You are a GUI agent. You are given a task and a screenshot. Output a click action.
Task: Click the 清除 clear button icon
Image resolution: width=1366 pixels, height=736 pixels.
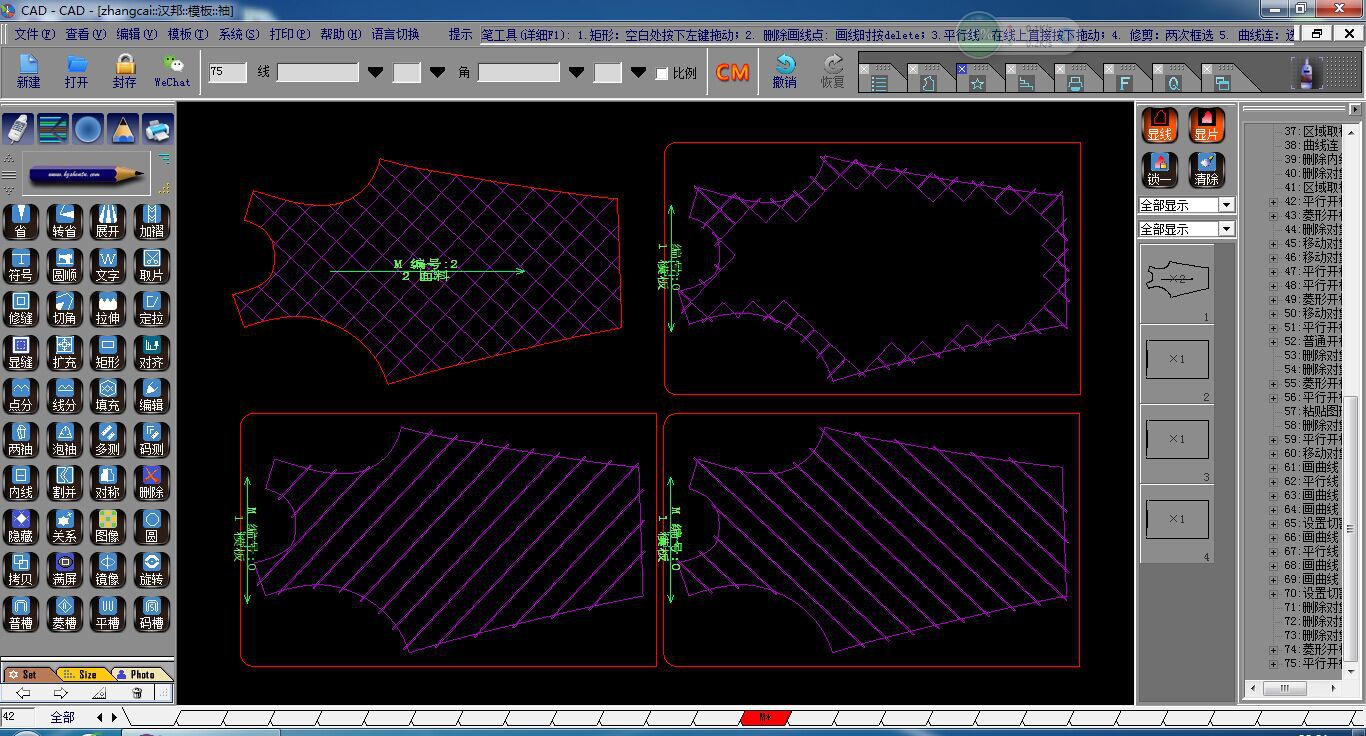tap(1207, 169)
